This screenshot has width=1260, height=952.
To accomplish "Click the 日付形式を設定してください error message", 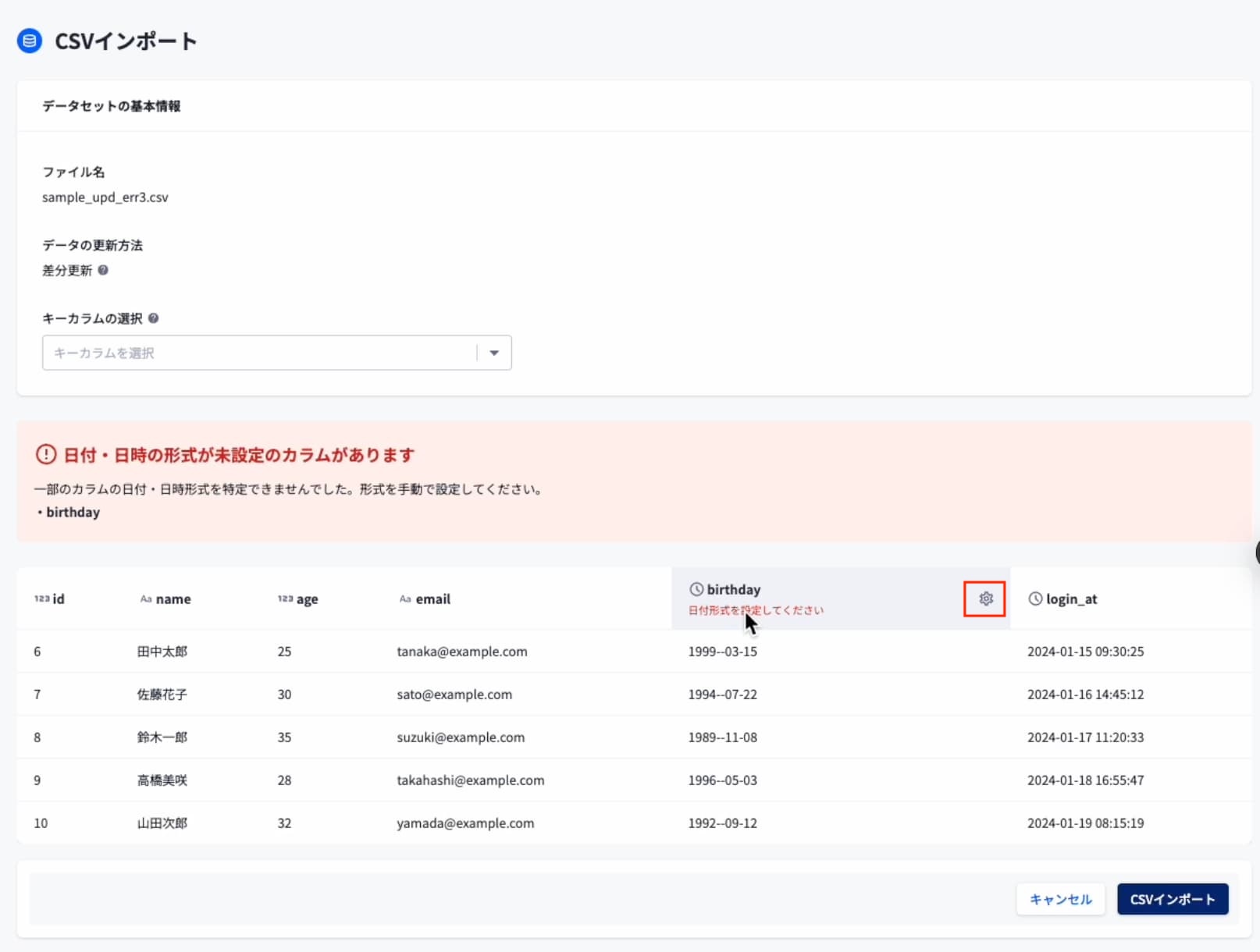I will [756, 610].
